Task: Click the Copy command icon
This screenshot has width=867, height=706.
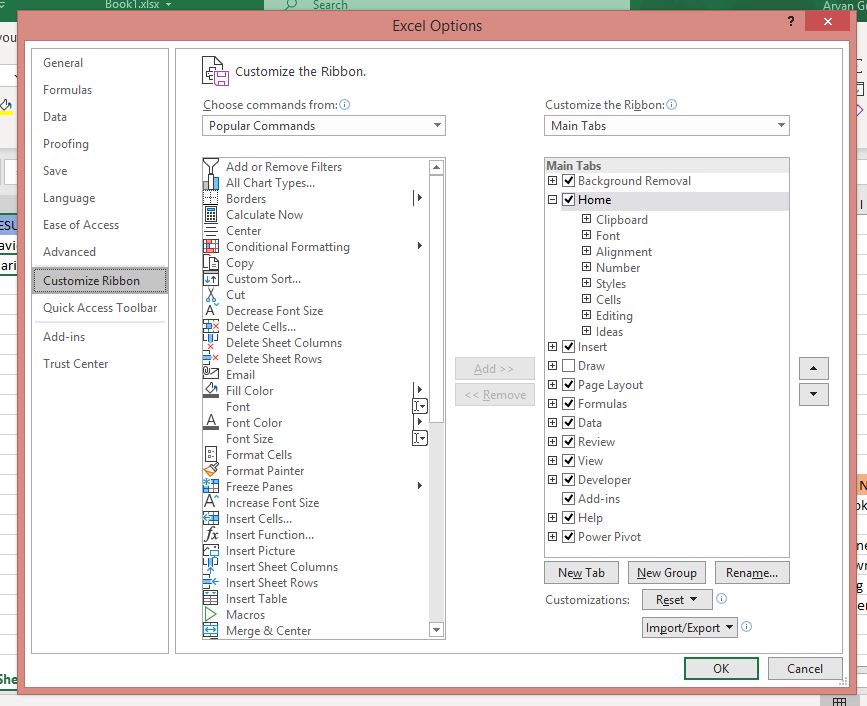Action: [x=211, y=263]
